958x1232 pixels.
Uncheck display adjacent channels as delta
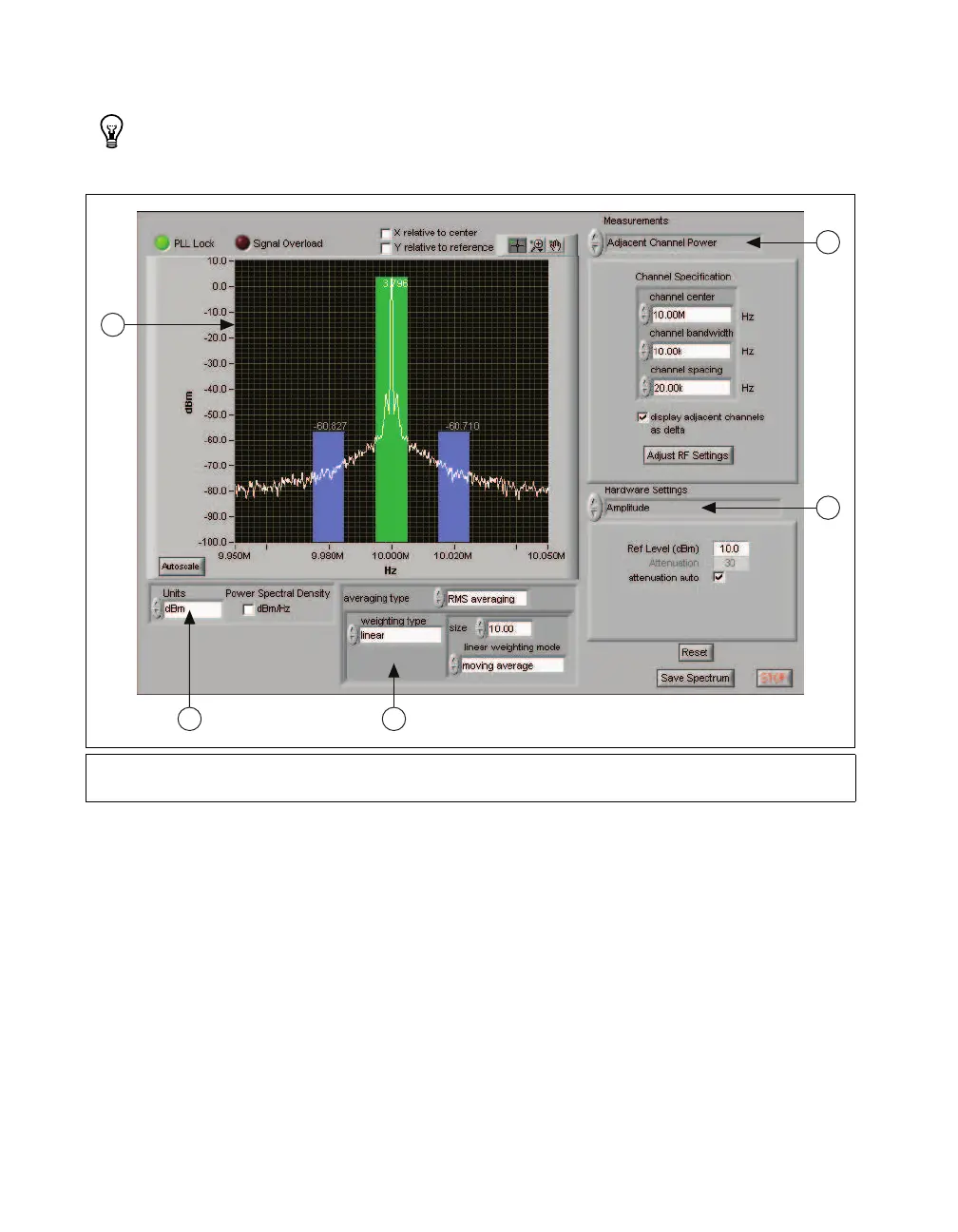coord(643,417)
